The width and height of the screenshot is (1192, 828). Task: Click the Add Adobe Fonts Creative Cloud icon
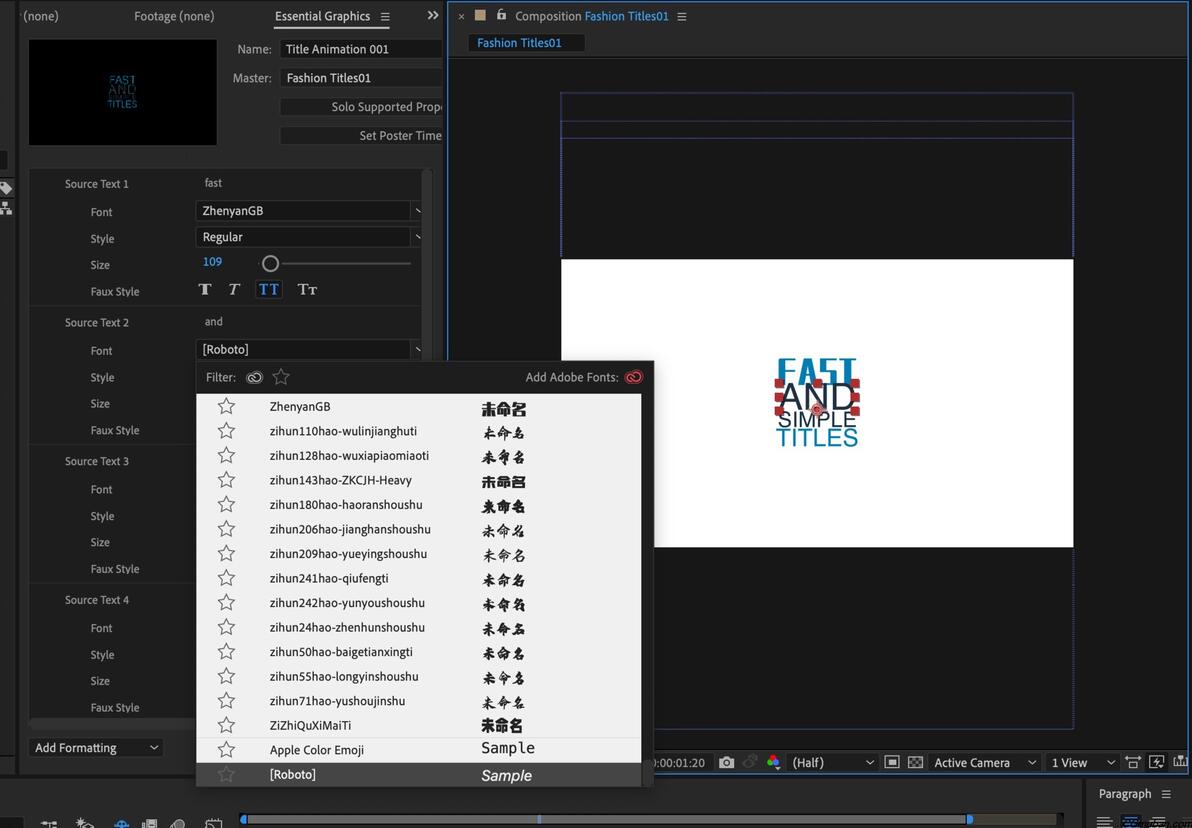(633, 377)
